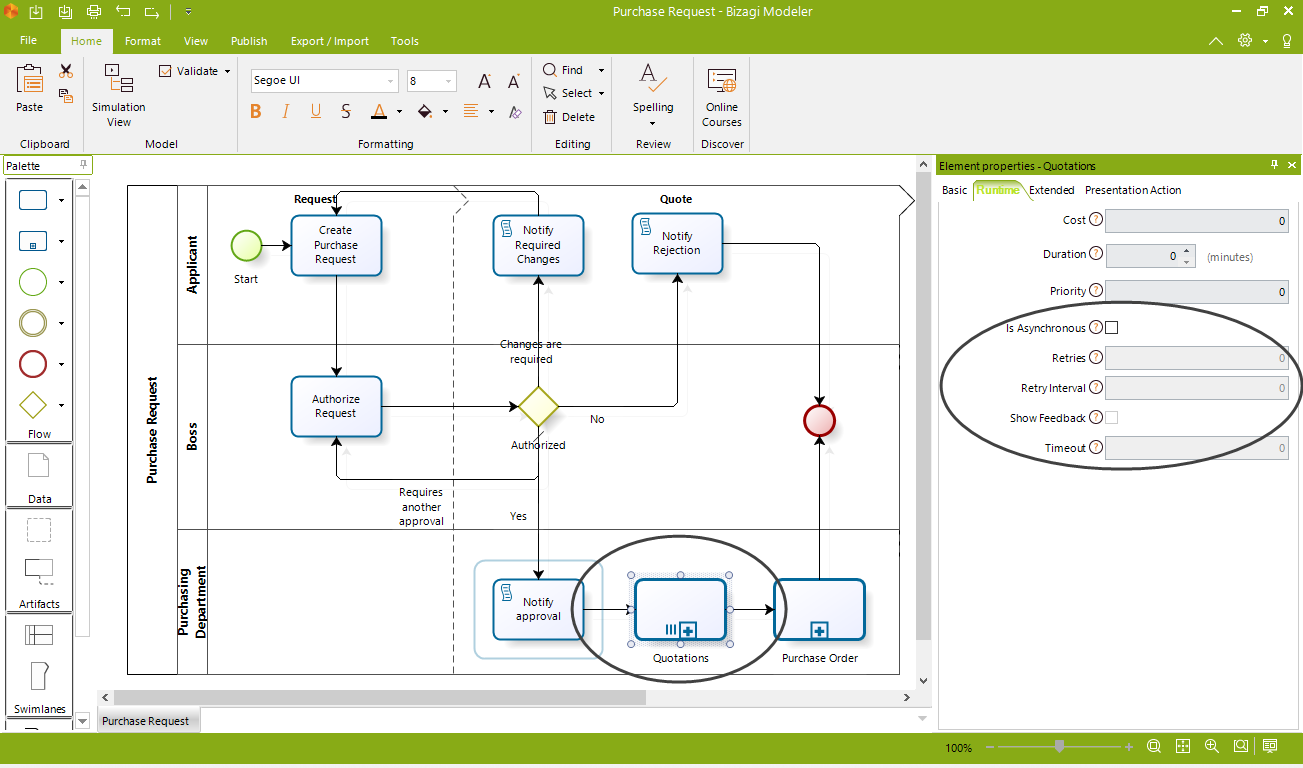This screenshot has height=768, width=1303.
Task: Select the Sub-process shape in palette
Action: tap(33, 241)
